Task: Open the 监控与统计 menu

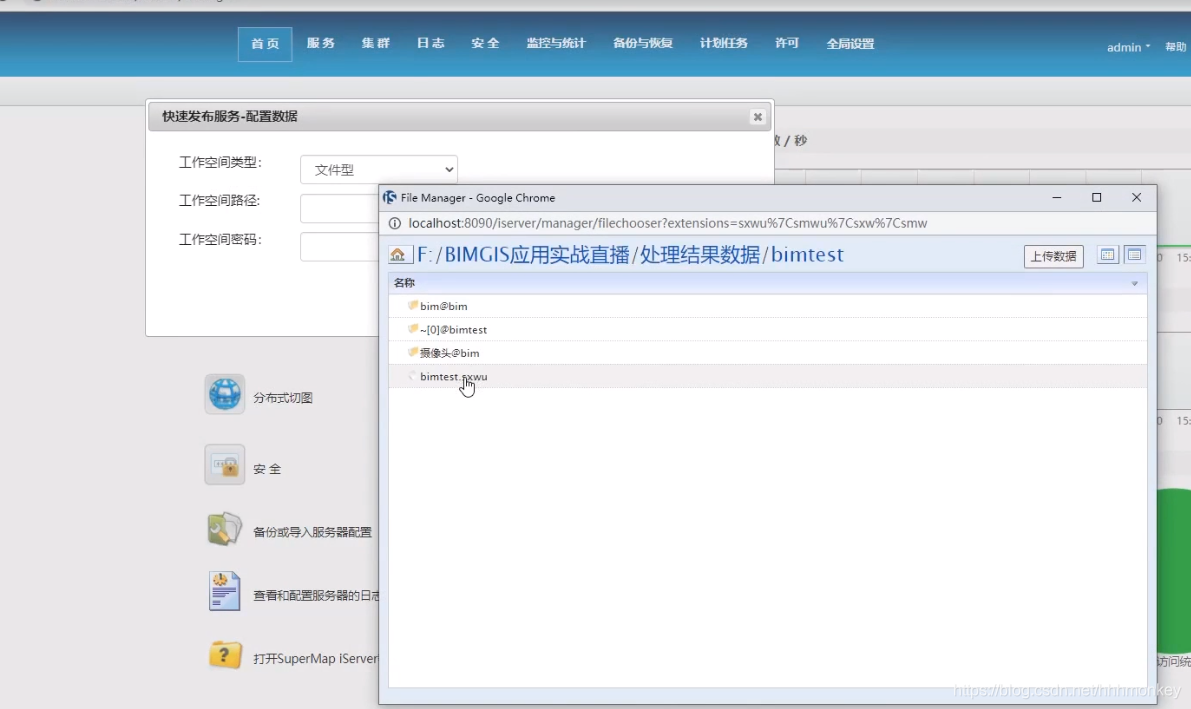Action: click(x=556, y=43)
